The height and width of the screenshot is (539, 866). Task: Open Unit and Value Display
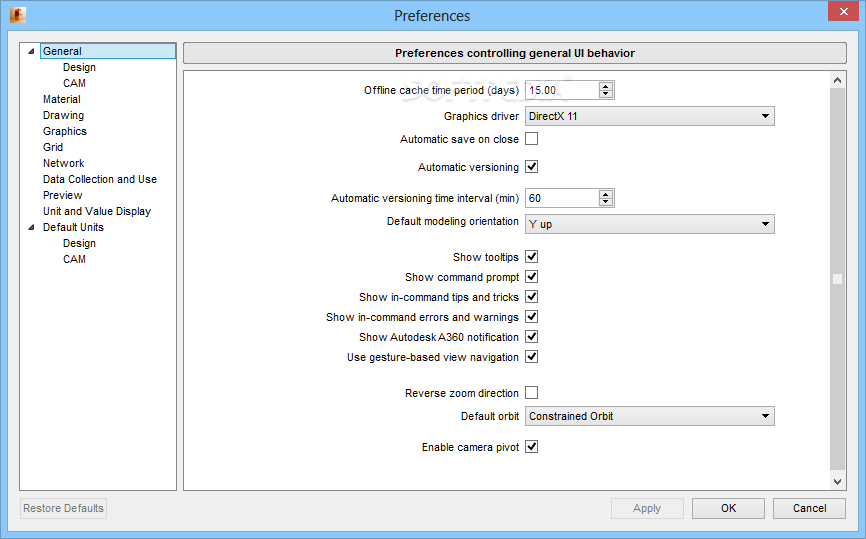click(x=97, y=212)
